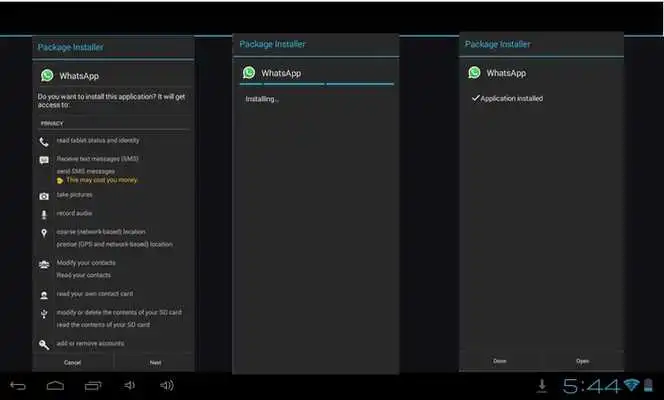The width and height of the screenshot is (664, 400).
Task: Click the location pin icon
Action: click(x=44, y=233)
